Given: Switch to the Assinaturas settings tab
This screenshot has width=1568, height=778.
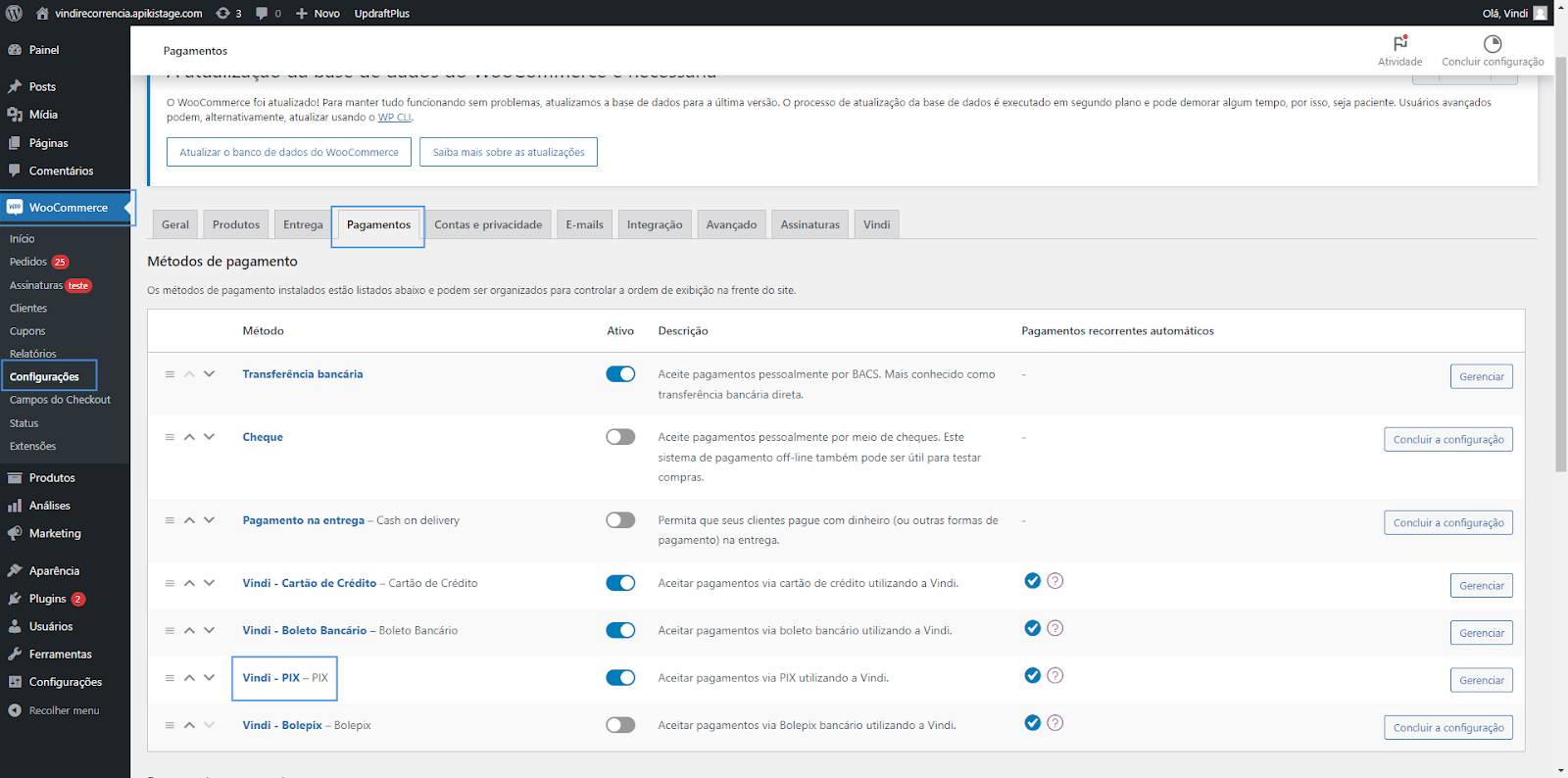Looking at the screenshot, I should pyautogui.click(x=809, y=224).
